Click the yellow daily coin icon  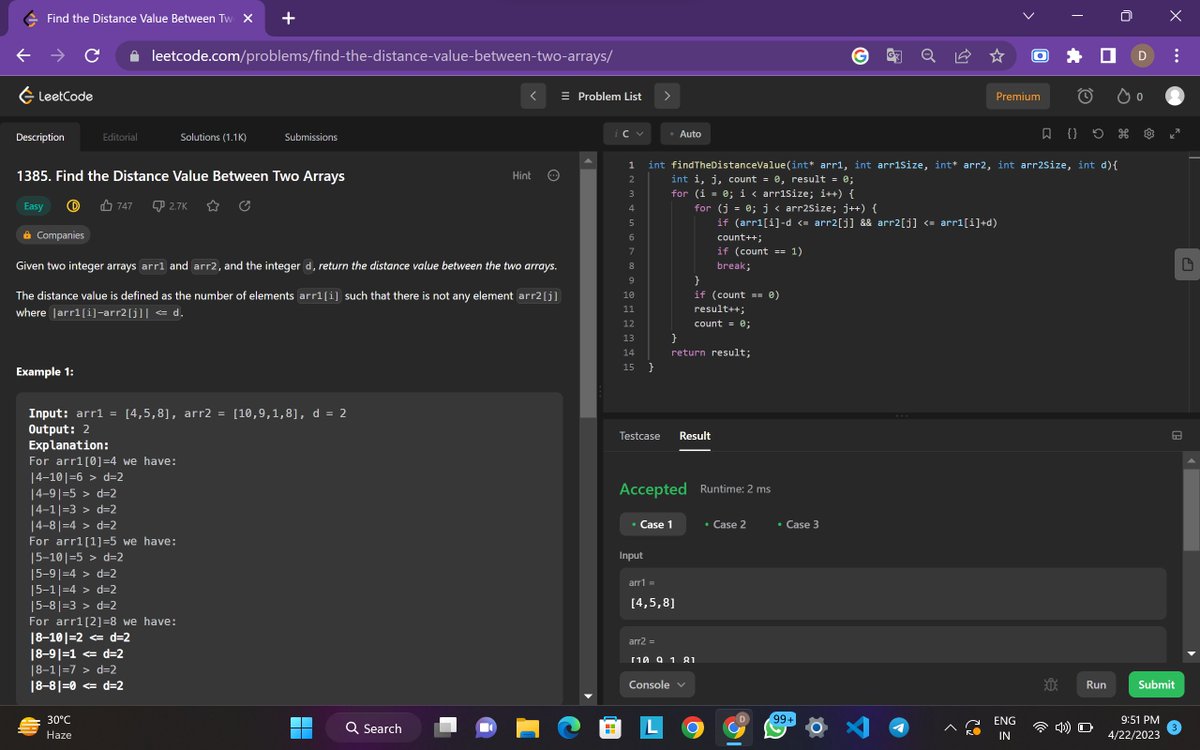pos(73,206)
